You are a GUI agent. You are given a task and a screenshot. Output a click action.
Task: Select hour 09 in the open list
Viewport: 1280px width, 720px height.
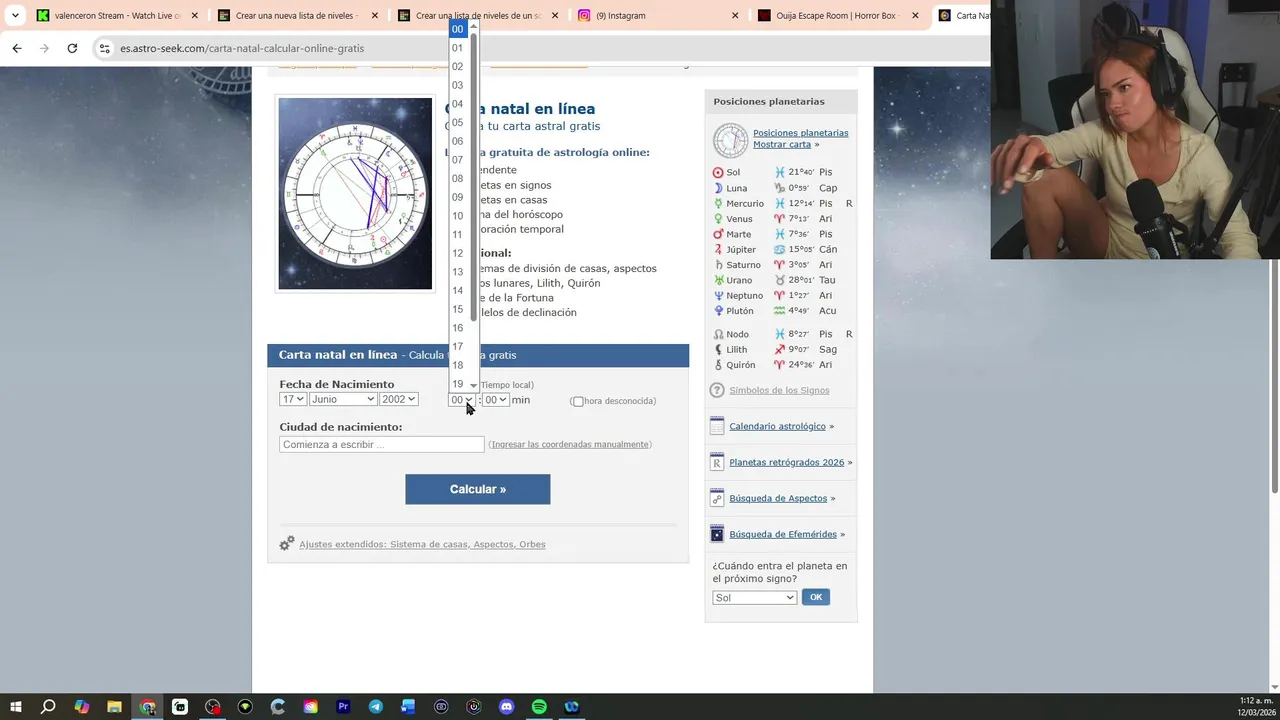pos(459,197)
